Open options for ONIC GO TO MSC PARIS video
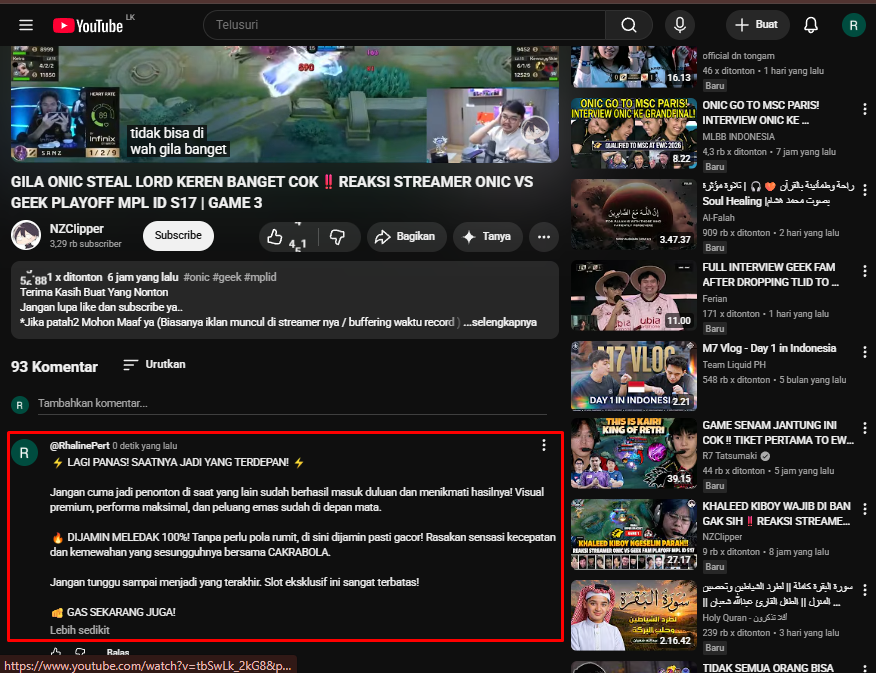 click(x=865, y=109)
